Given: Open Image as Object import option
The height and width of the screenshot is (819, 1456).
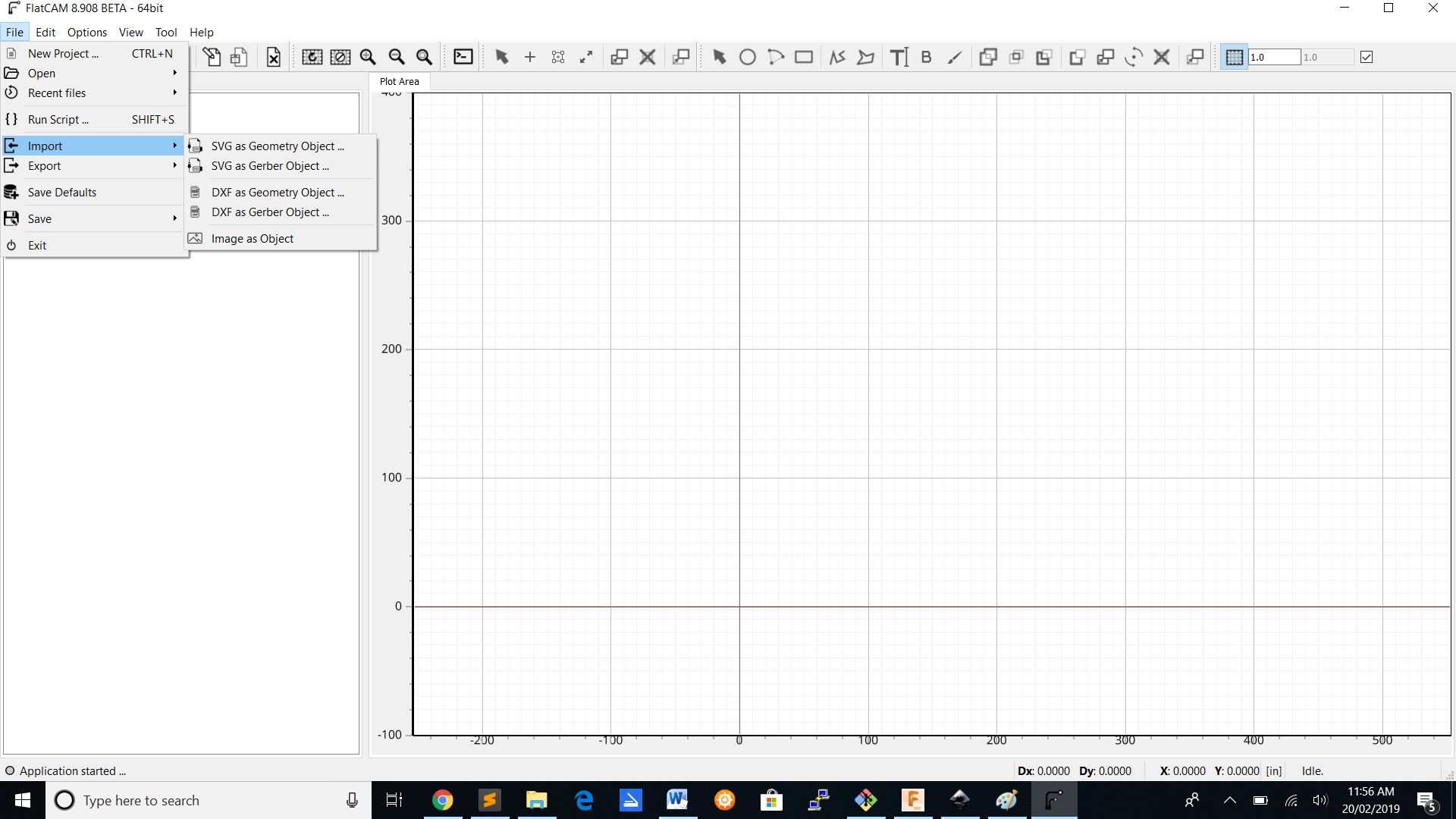Looking at the screenshot, I should coord(252,238).
